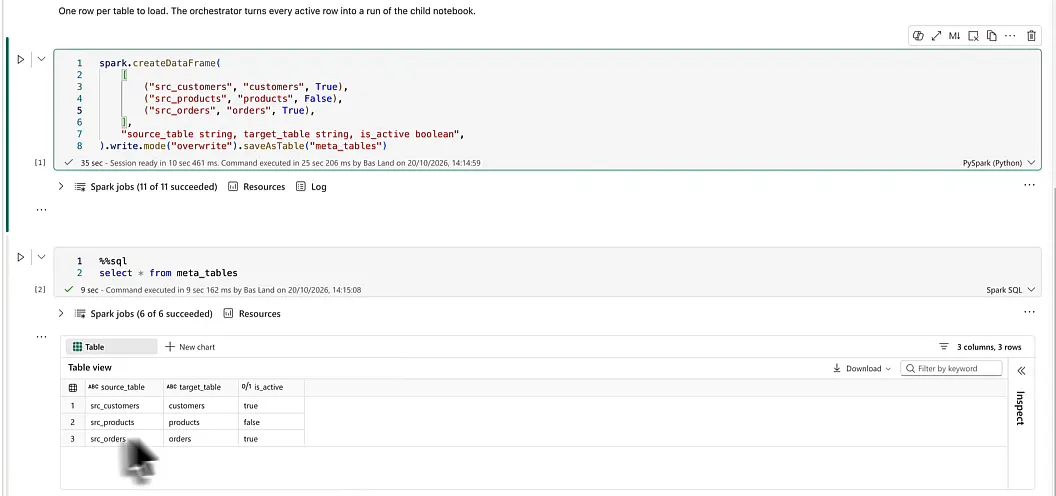
Task: Delete the first cell with trash icon
Action: (x=1031, y=36)
